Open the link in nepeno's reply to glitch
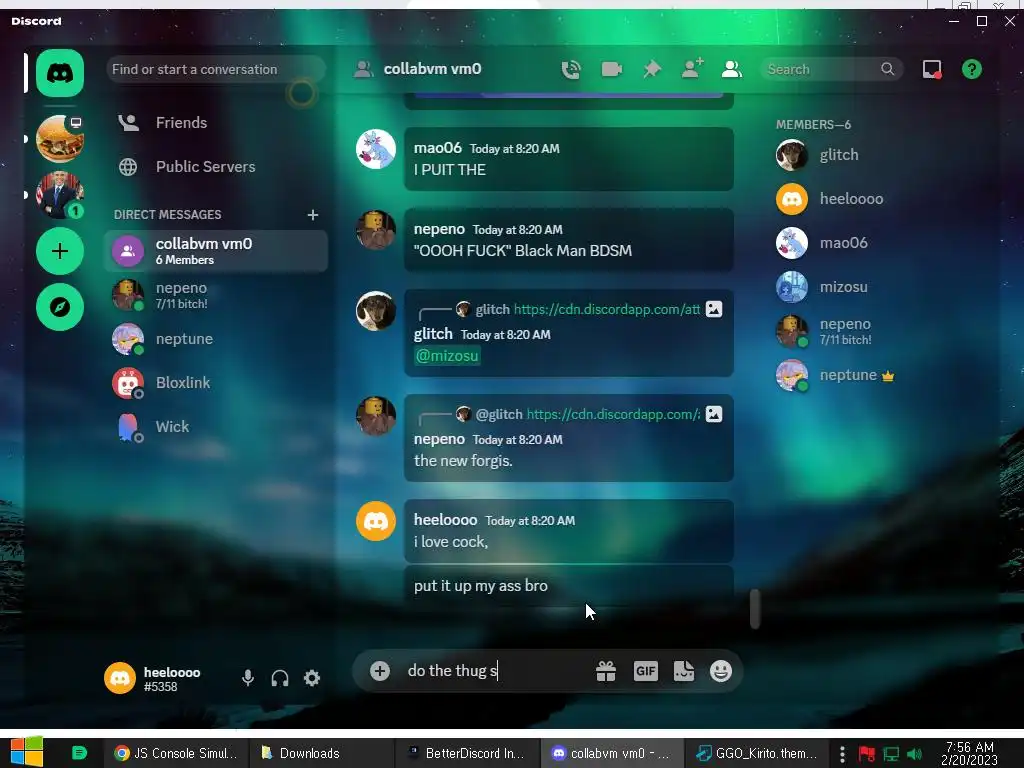 [x=613, y=414]
